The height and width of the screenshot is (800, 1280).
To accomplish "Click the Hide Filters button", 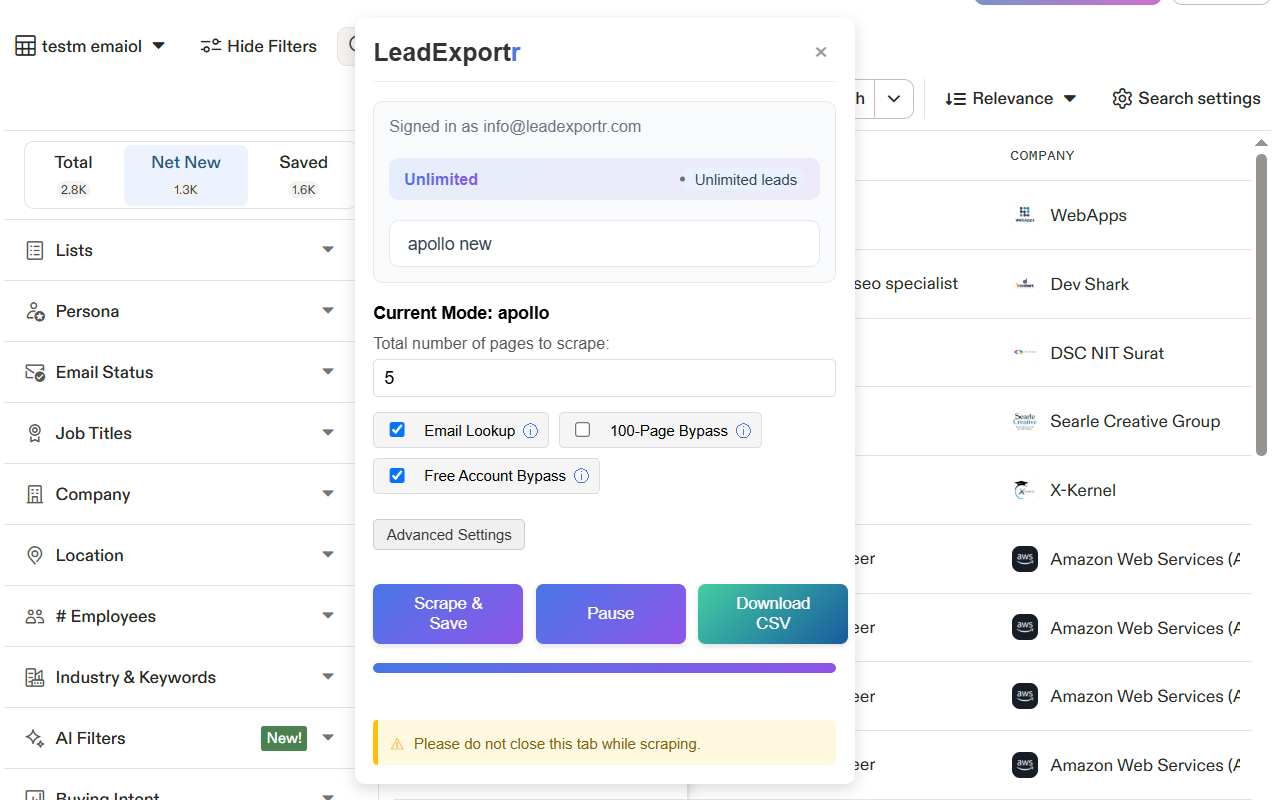I will [x=258, y=46].
